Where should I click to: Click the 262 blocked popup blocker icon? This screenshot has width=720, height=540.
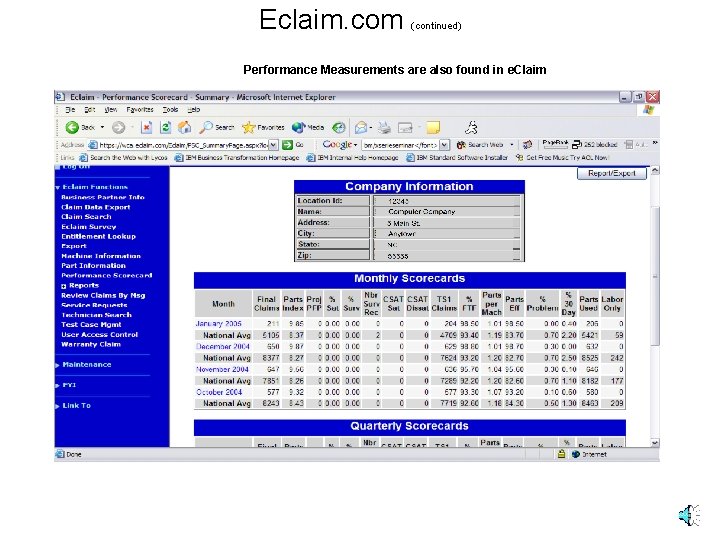[594, 145]
